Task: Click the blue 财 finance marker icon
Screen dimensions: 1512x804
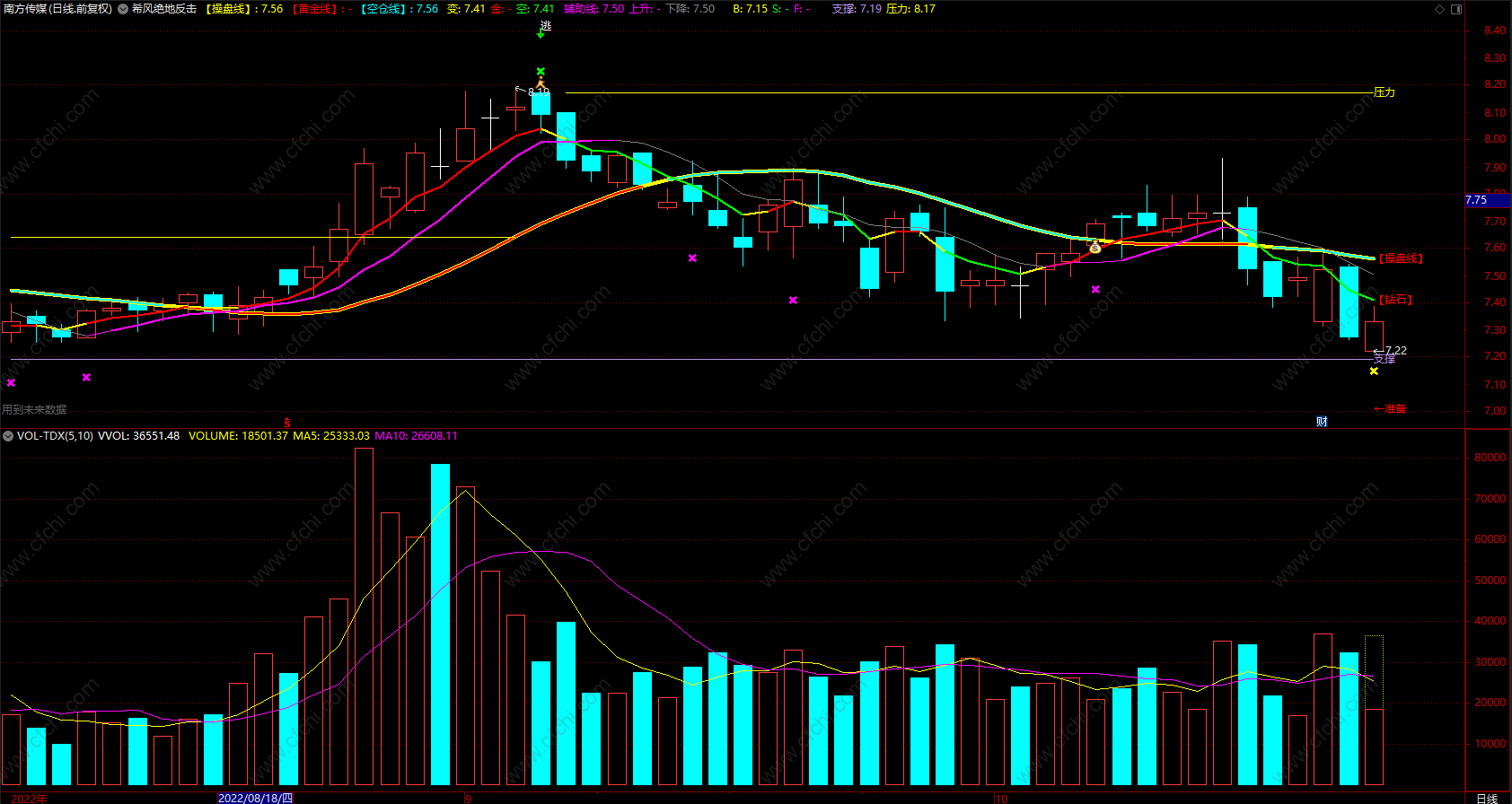Action: [x=1322, y=422]
